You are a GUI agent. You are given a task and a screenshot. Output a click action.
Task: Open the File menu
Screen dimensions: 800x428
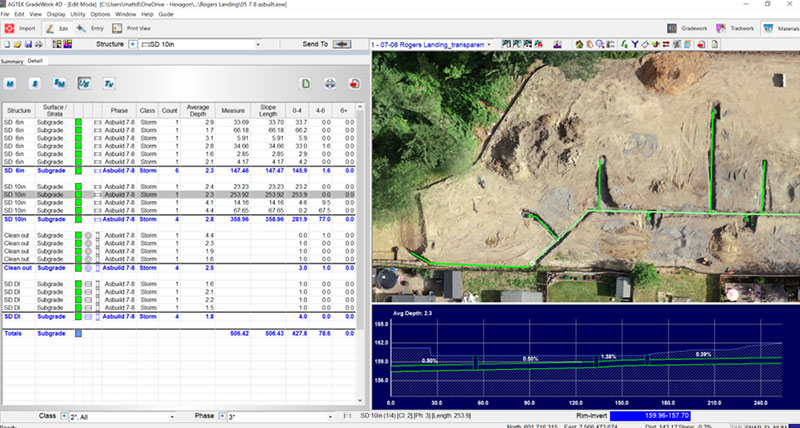pos(5,14)
